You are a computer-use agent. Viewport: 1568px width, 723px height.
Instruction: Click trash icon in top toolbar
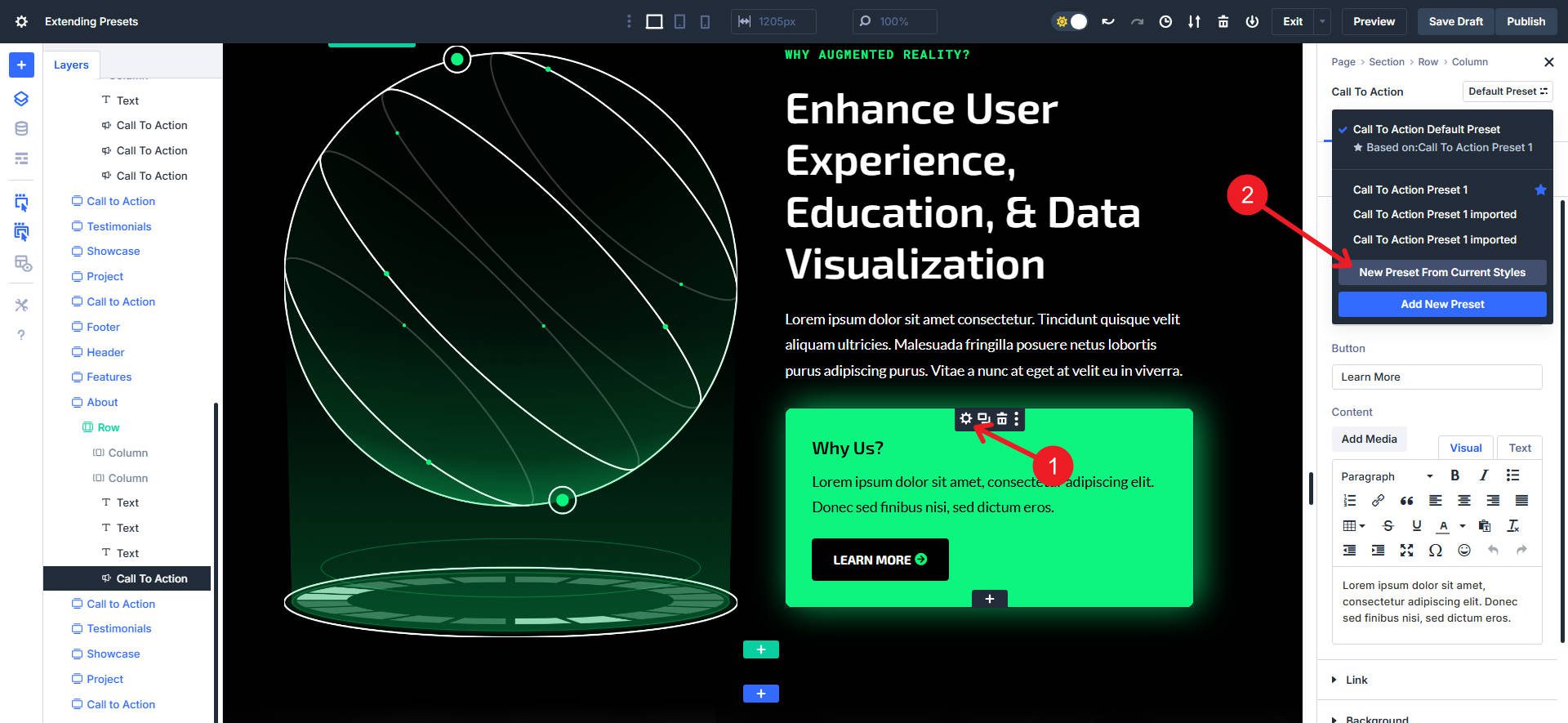pyautogui.click(x=1223, y=21)
